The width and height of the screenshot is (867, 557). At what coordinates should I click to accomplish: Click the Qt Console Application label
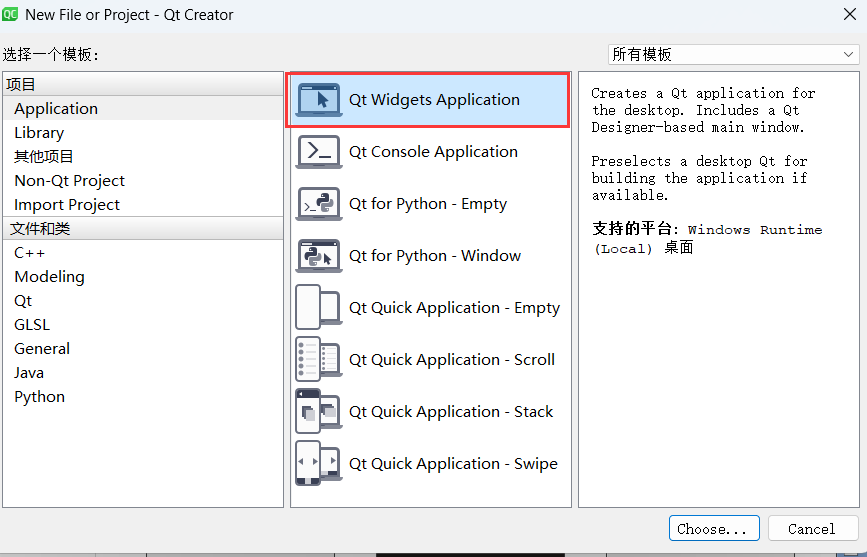(x=433, y=152)
